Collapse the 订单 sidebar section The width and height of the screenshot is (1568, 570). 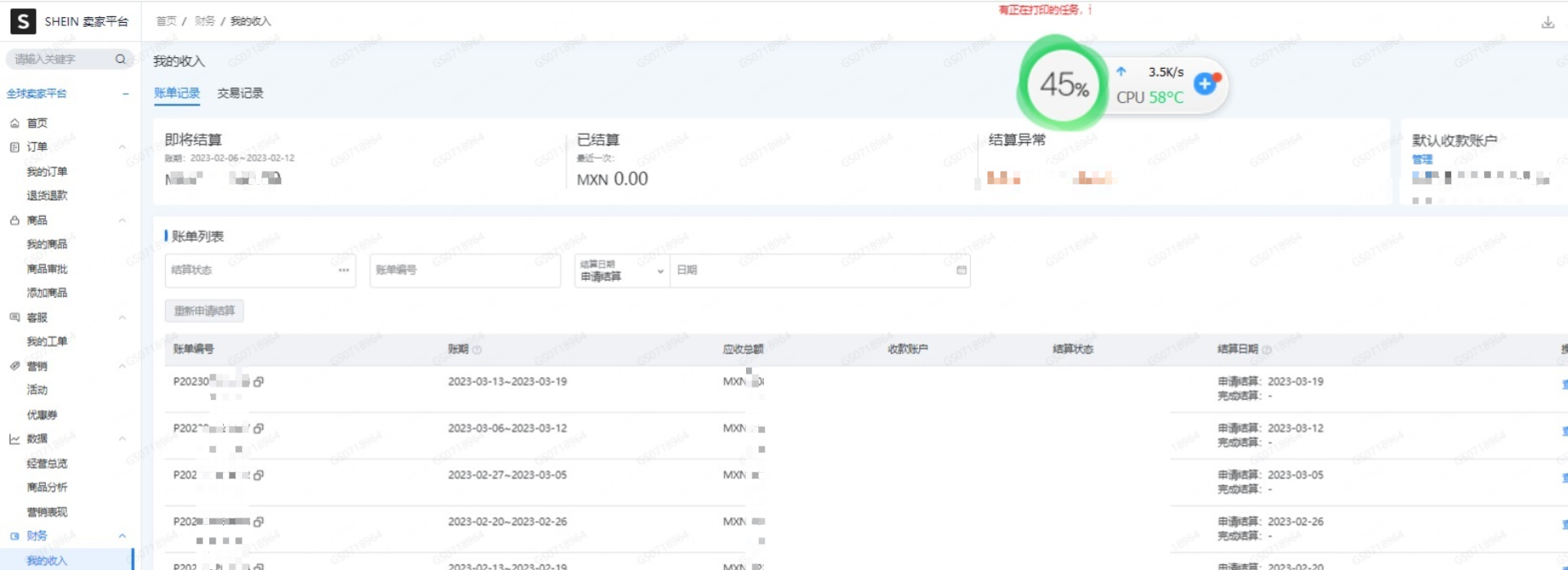tap(123, 147)
